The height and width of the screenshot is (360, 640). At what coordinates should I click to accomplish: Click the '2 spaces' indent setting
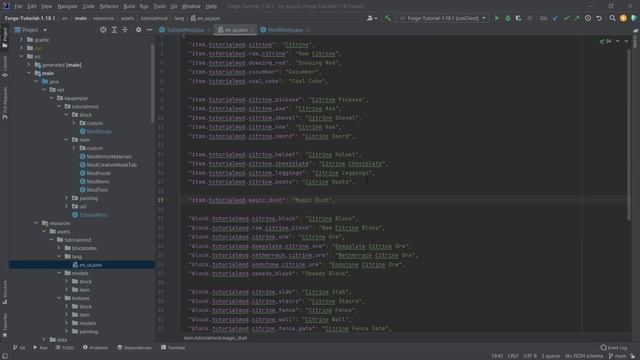pyautogui.click(x=551, y=356)
